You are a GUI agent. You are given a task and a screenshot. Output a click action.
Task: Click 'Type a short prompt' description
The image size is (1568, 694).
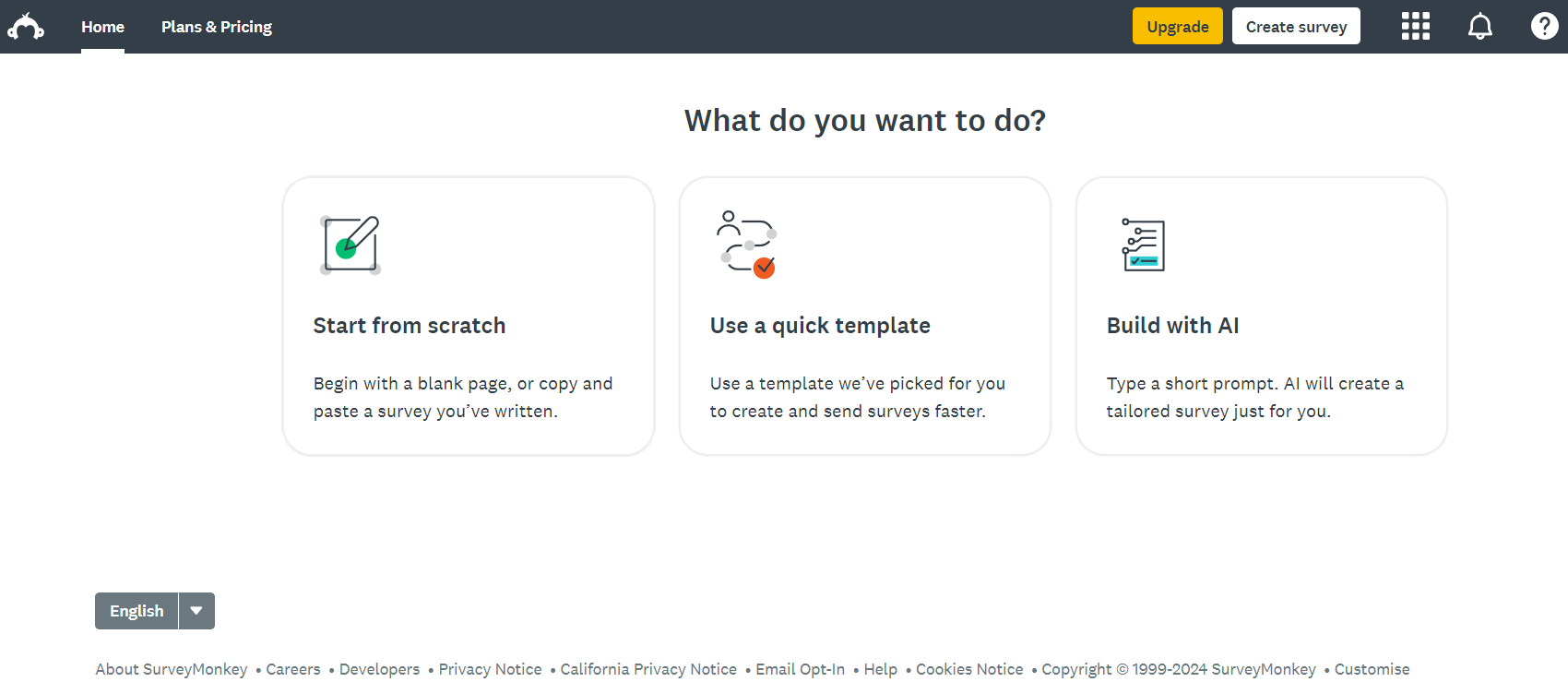click(1255, 397)
